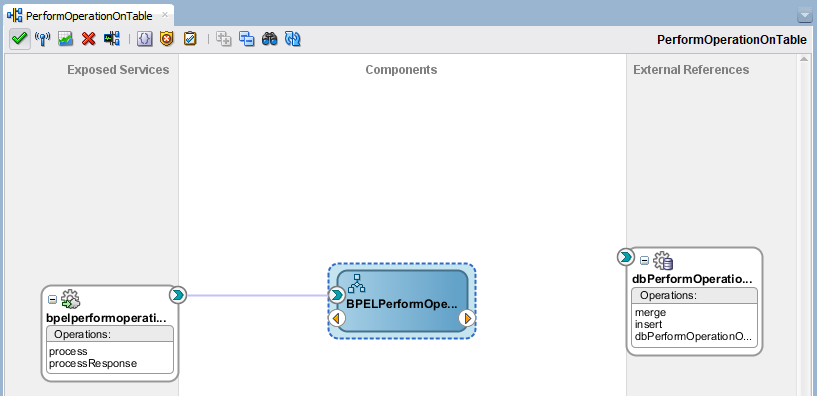Viewport: 817px width, 396px height.
Task: Click the BPEL component right orange arrow
Action: point(467,317)
